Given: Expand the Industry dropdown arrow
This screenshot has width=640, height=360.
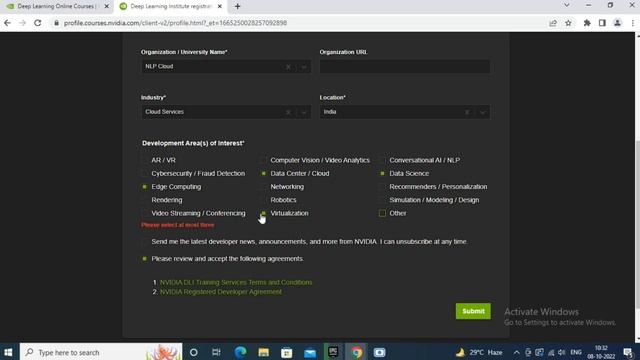Looking at the screenshot, I should point(304,112).
